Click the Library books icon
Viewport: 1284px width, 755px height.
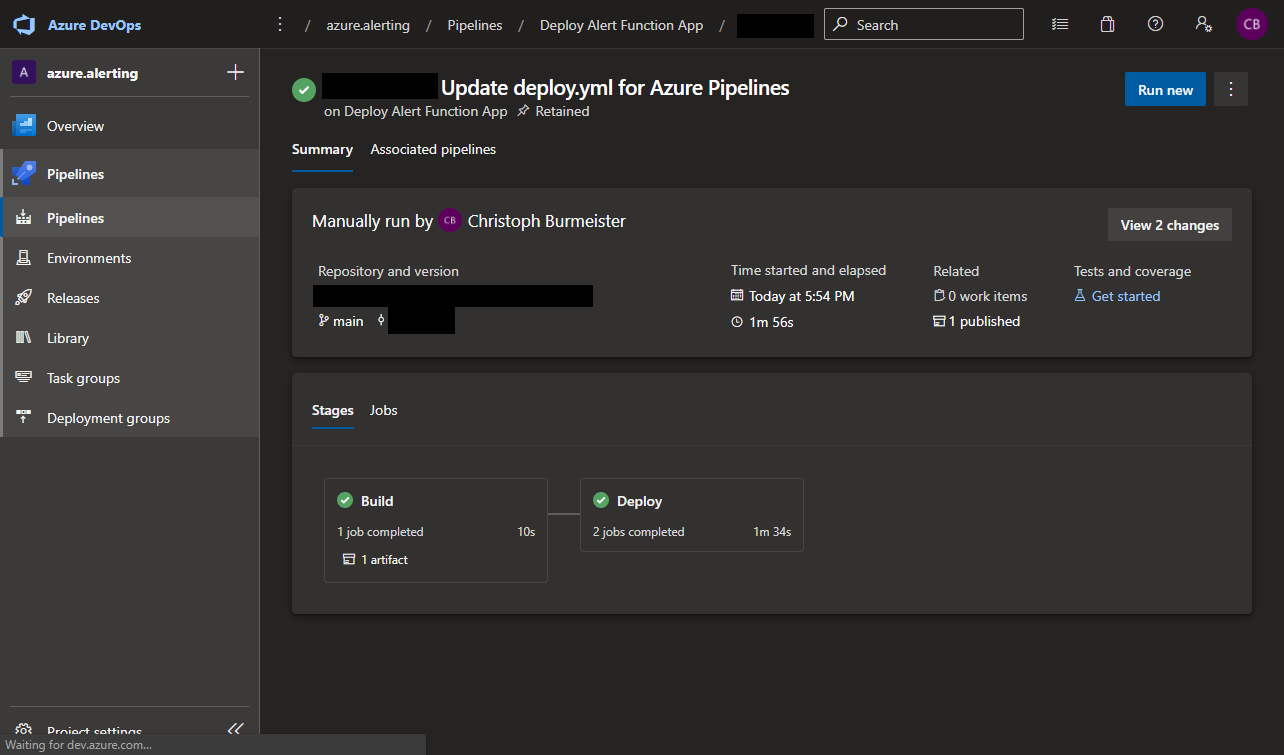coord(24,338)
